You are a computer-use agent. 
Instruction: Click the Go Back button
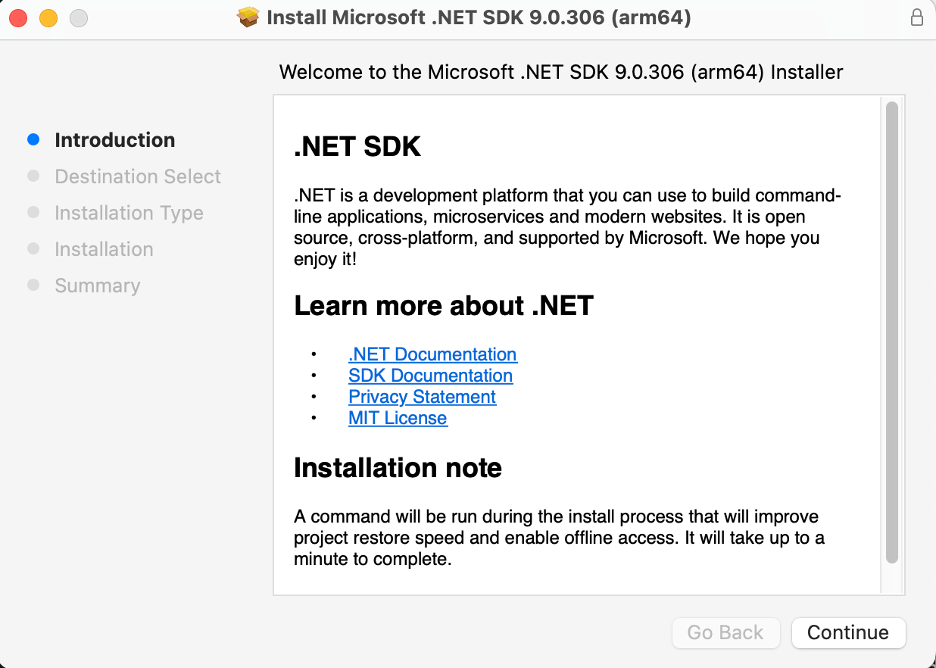(x=726, y=632)
